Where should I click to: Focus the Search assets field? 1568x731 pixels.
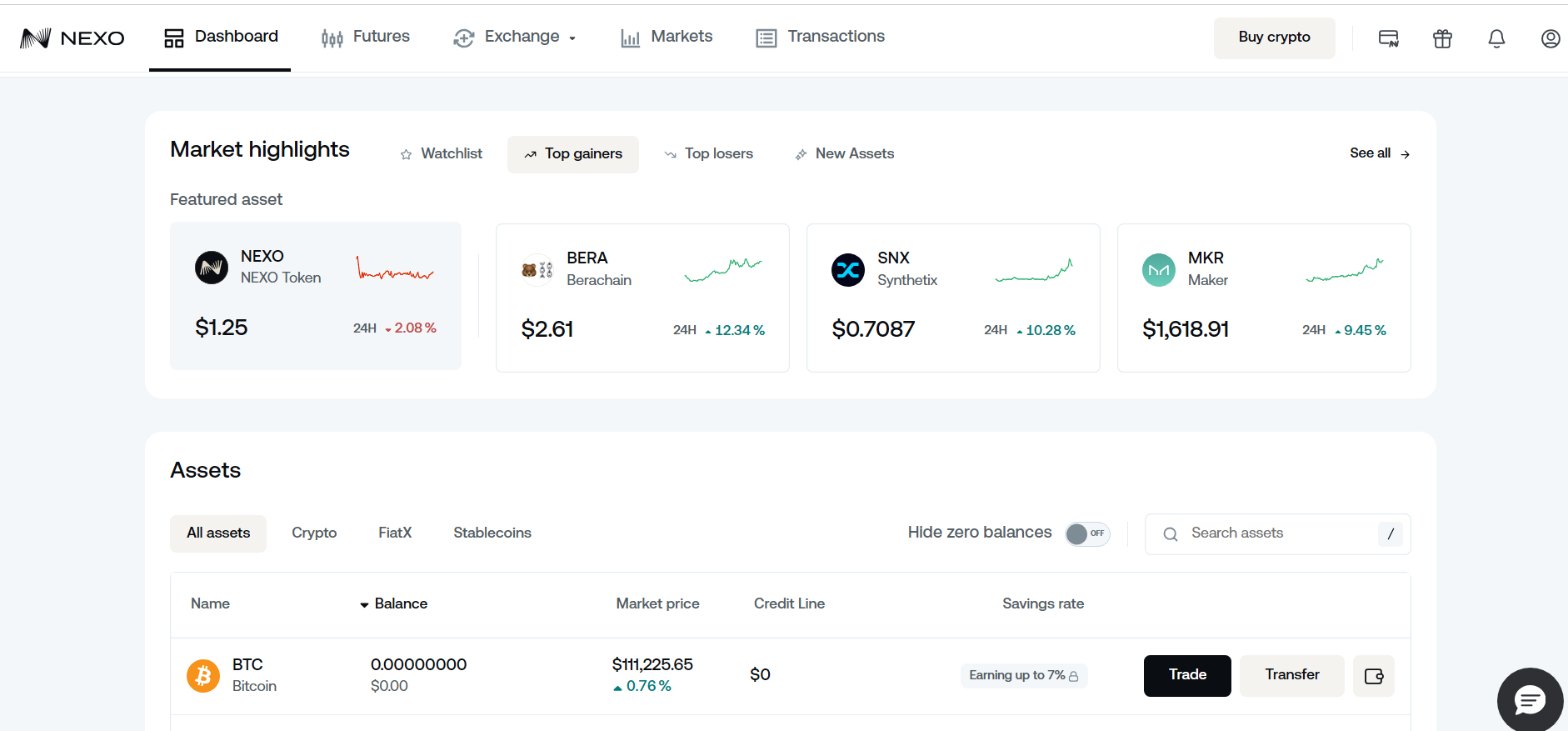1277,534
